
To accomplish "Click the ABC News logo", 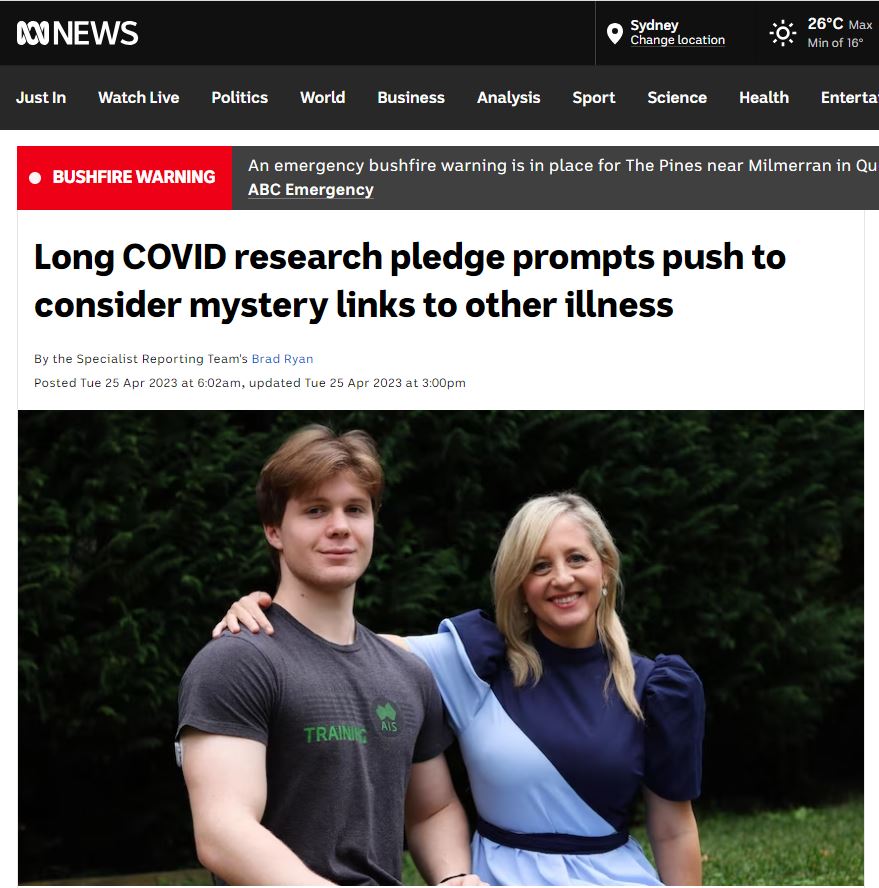I will tap(77, 33).
